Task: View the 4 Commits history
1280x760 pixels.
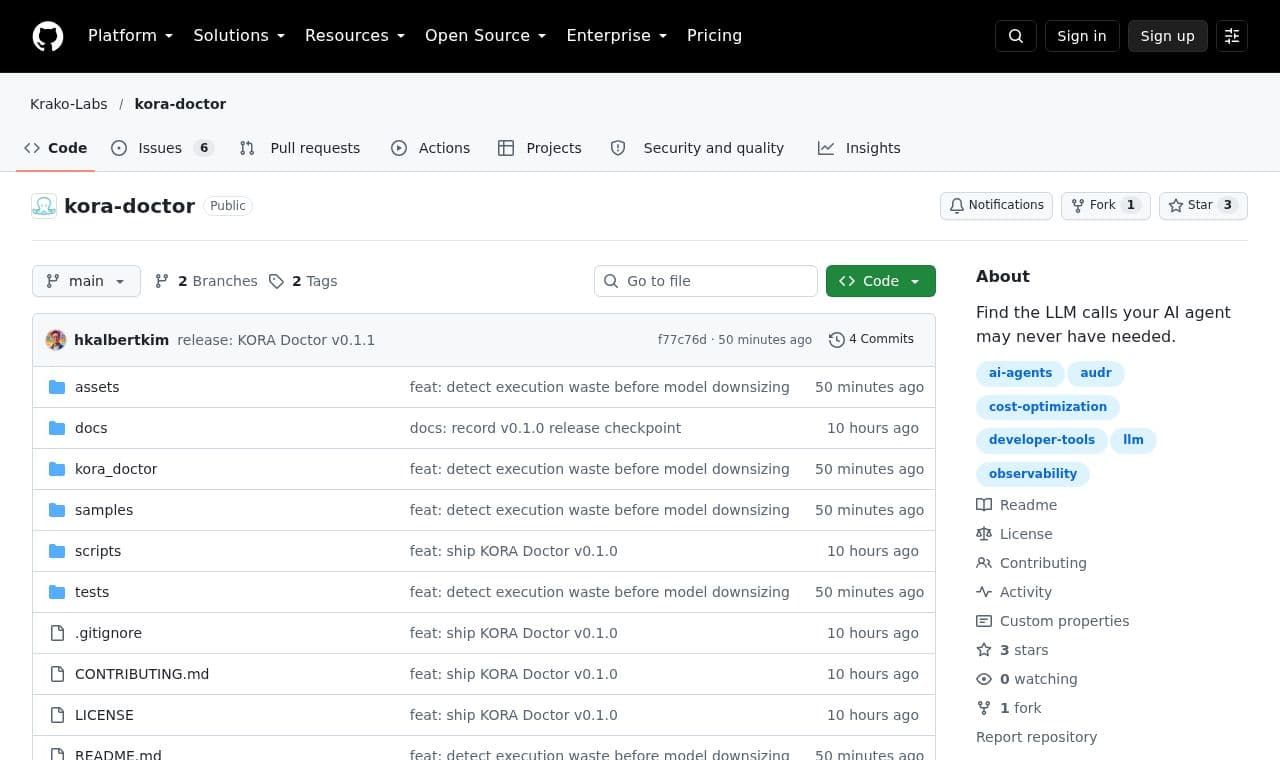Action: point(871,340)
